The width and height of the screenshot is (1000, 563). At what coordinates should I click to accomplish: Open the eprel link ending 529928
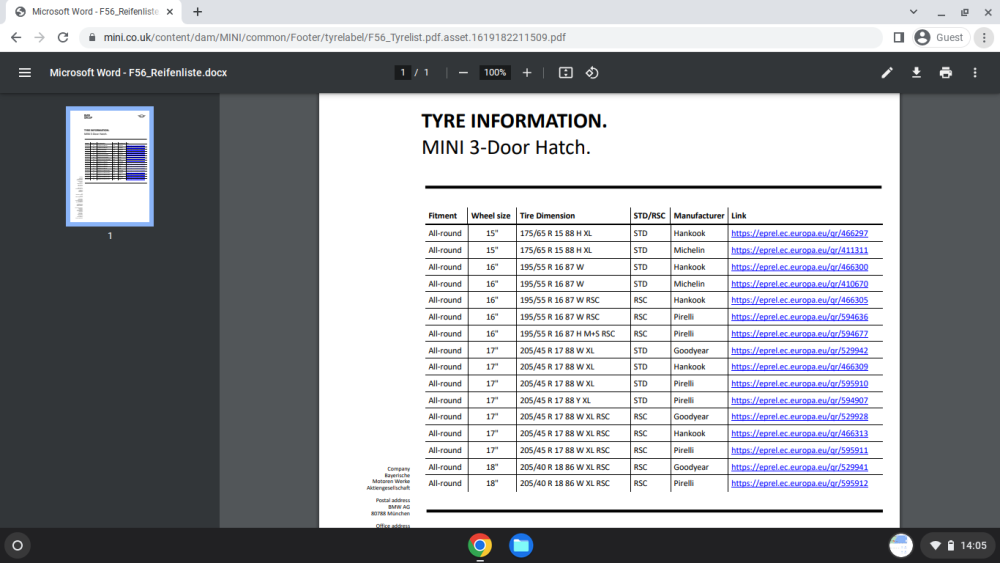click(799, 416)
